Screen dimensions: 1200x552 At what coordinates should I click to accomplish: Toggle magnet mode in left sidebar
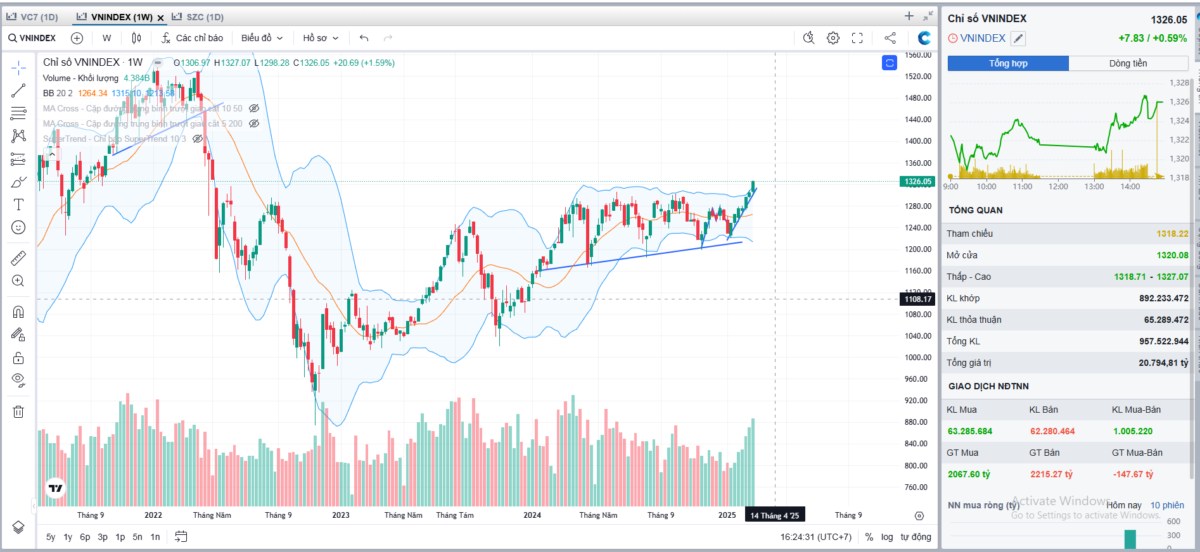pyautogui.click(x=18, y=311)
